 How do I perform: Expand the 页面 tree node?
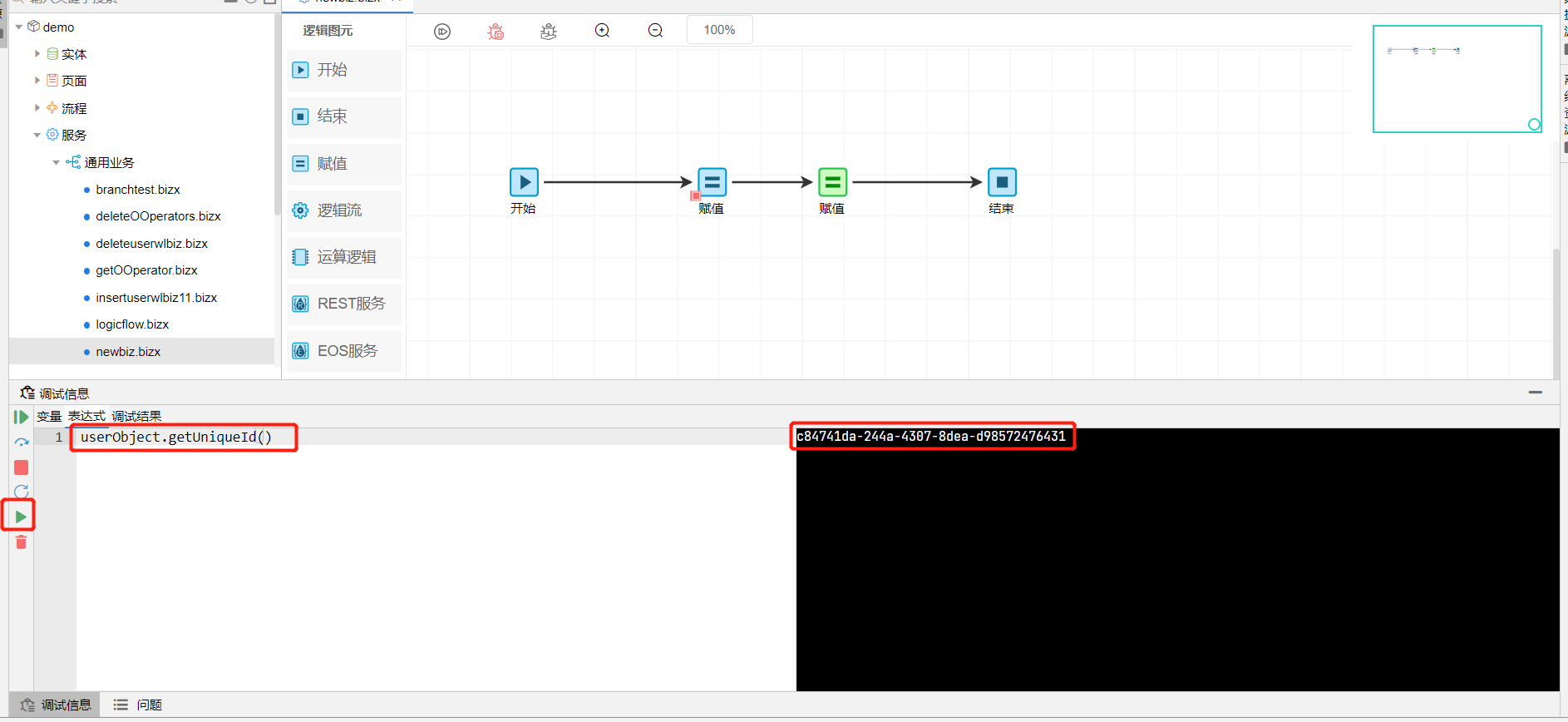[x=37, y=81]
